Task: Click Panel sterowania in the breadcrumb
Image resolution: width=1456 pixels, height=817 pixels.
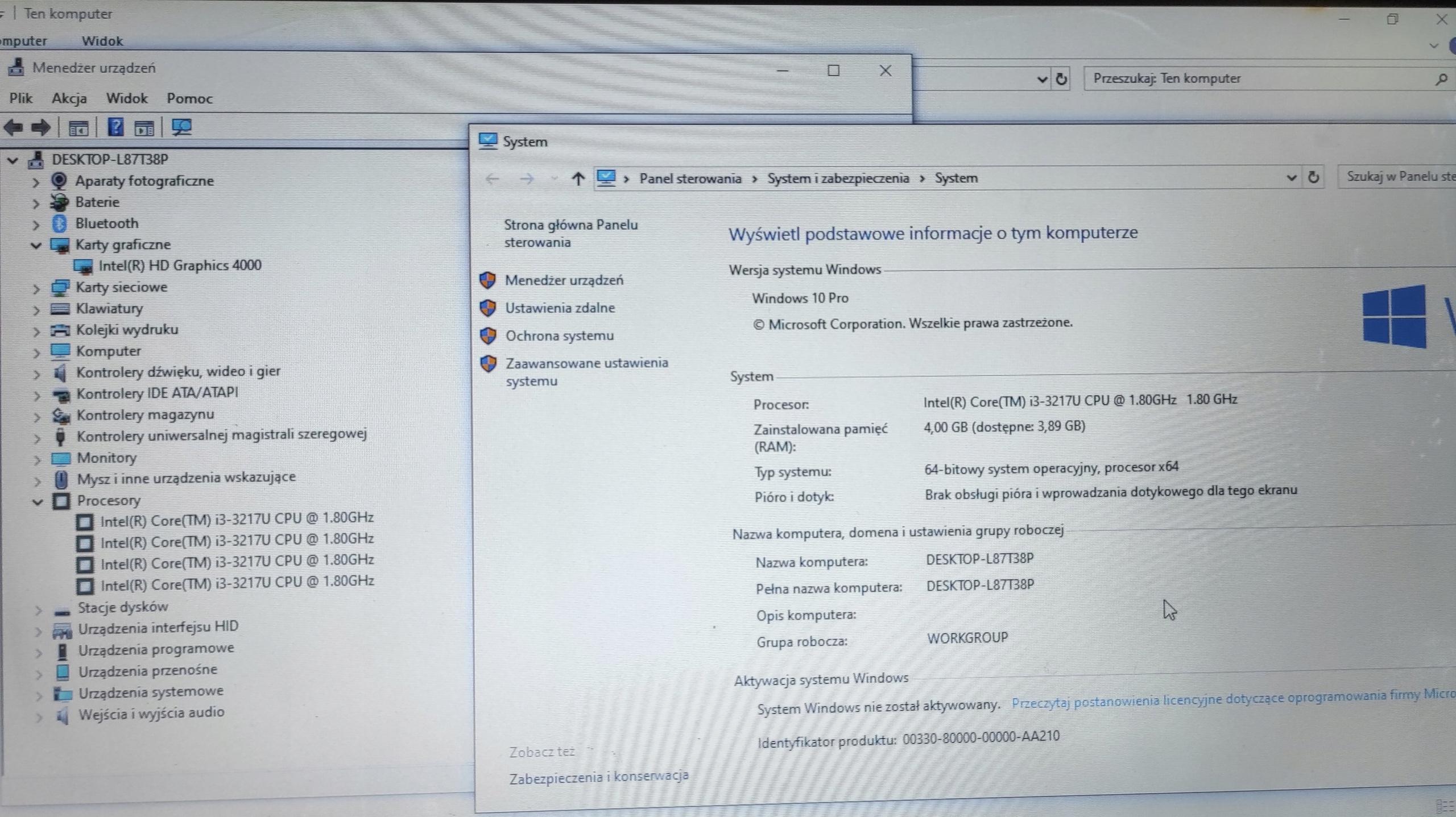Action: (690, 179)
